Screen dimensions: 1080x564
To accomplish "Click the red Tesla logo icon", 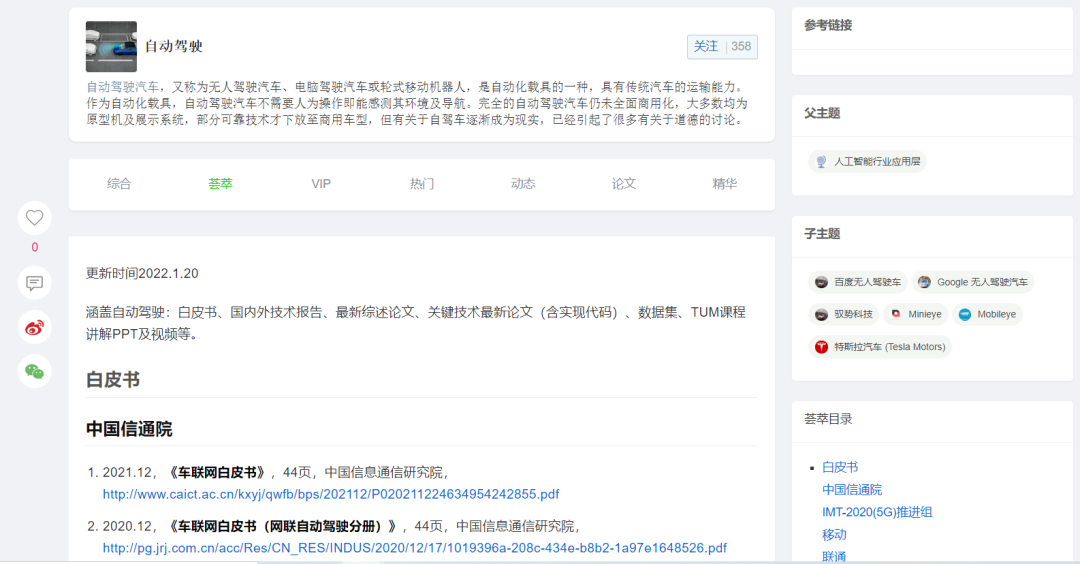I will coord(821,347).
